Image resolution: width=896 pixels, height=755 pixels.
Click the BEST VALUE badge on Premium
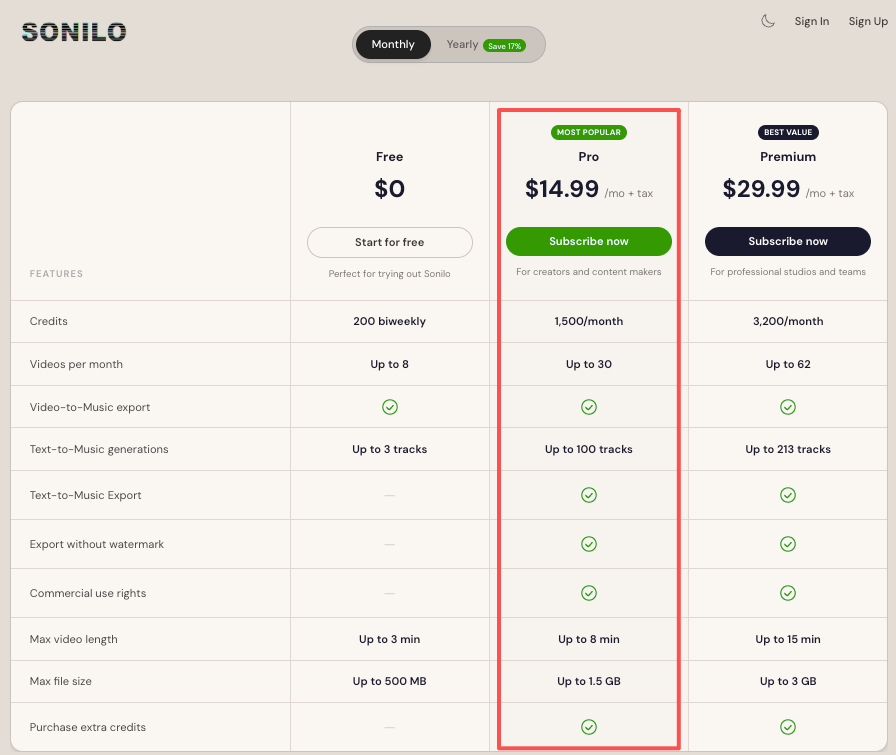pos(787,132)
